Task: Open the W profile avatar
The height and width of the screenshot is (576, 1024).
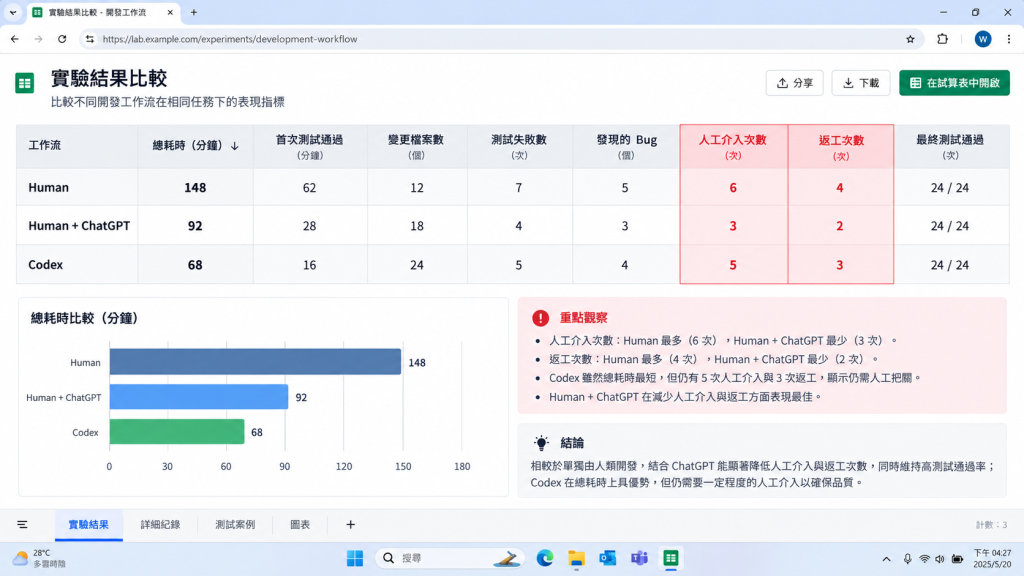Action: pos(982,39)
